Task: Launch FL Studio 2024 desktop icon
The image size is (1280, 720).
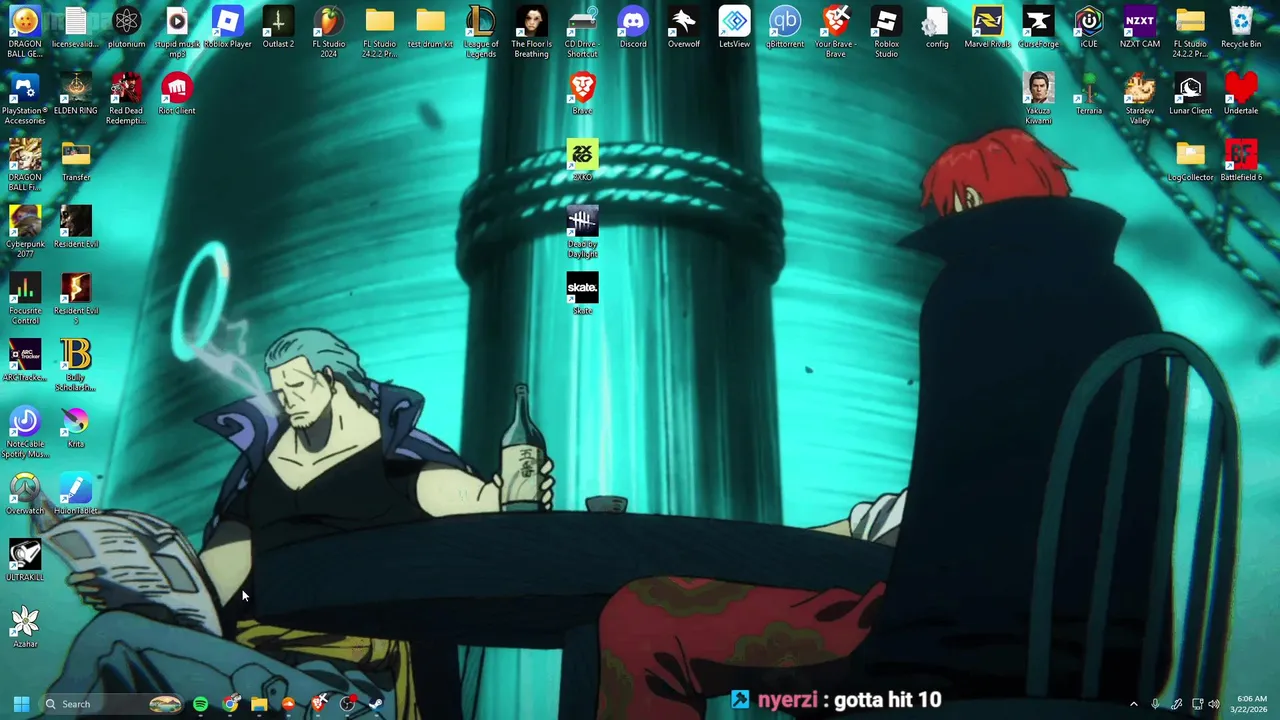Action: point(329,32)
